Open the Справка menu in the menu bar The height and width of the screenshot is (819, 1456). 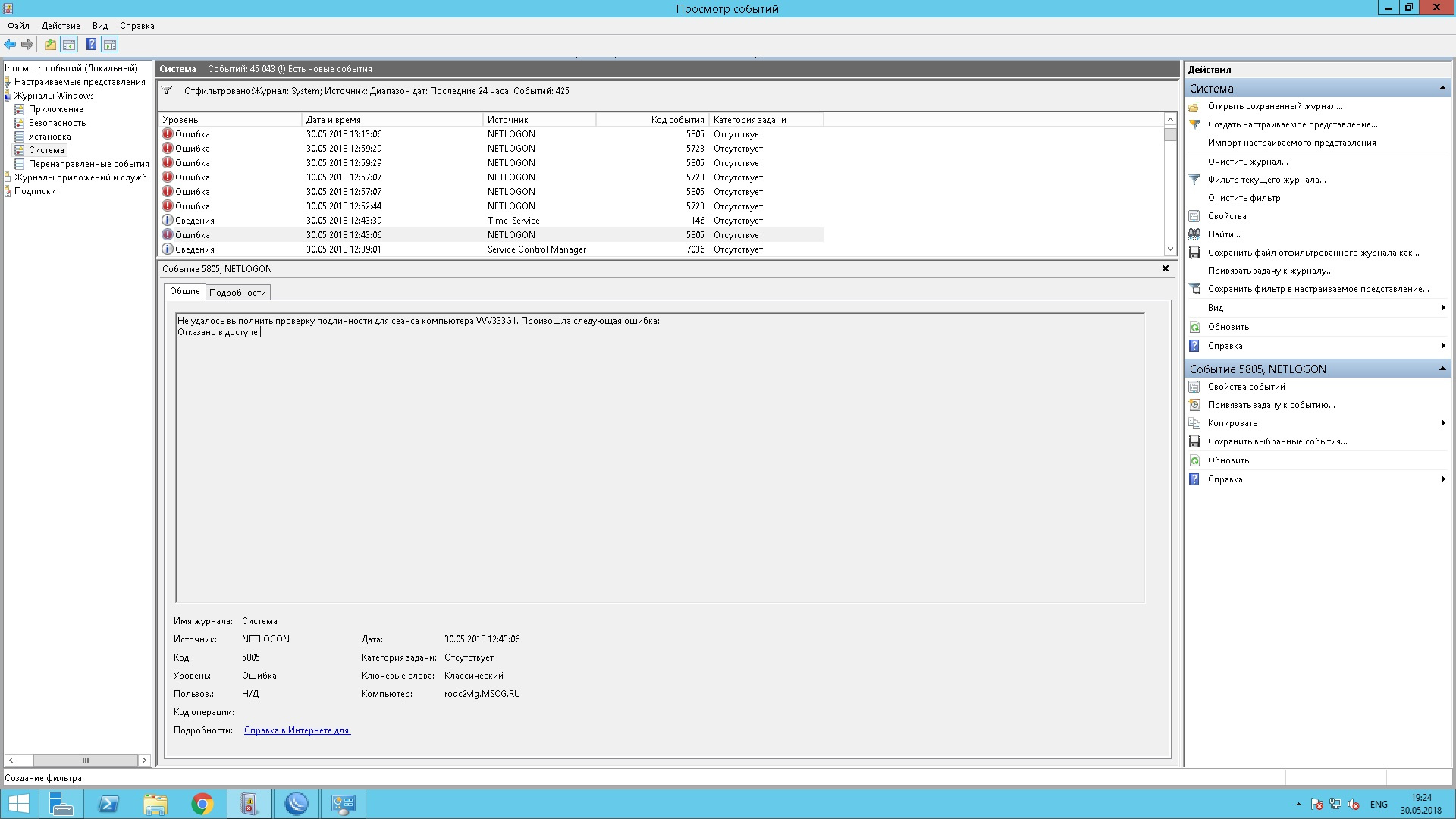coord(137,26)
